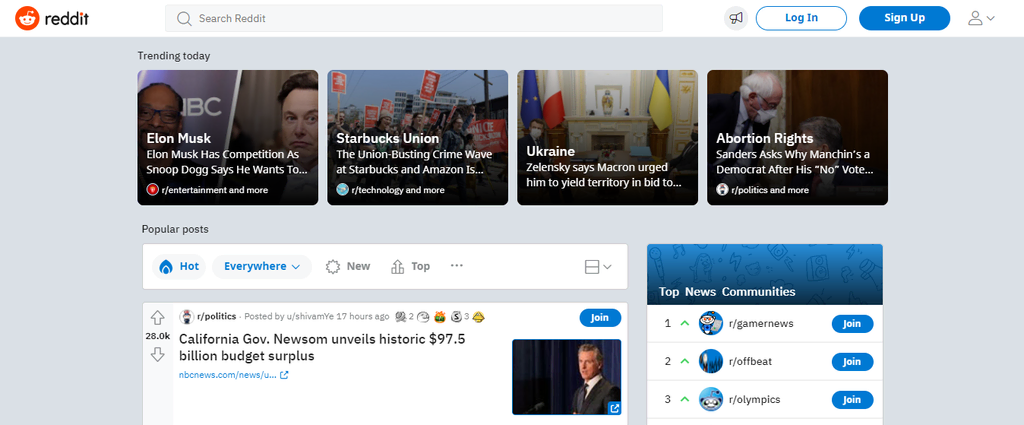Click the Reddit snoo logo icon
This screenshot has height=425, width=1024.
point(27,18)
